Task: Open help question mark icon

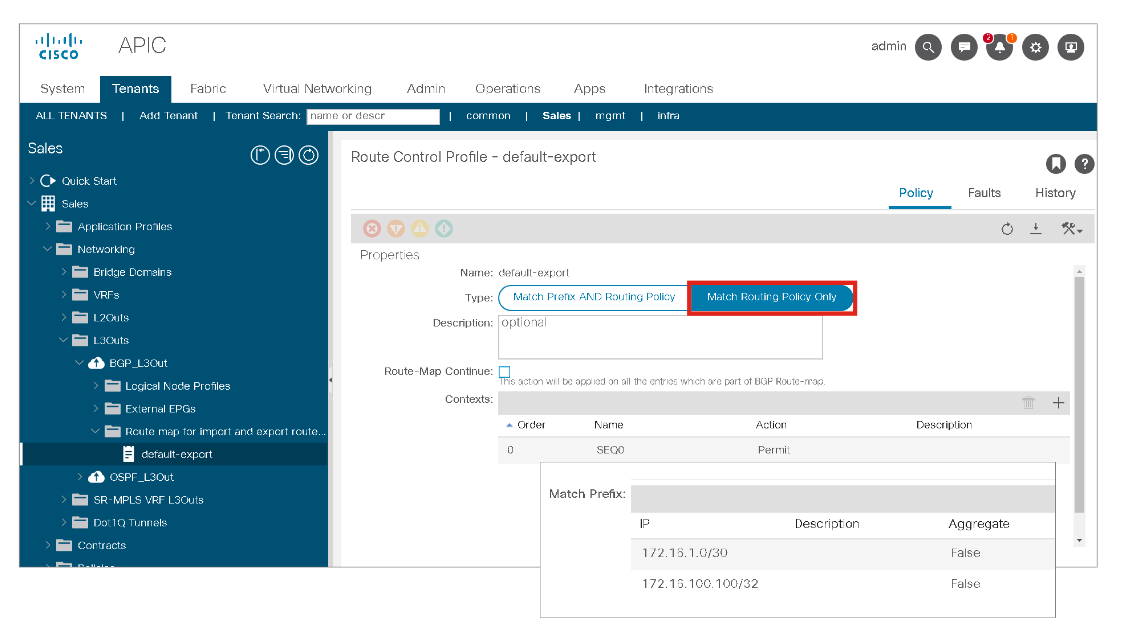Action: pyautogui.click(x=1084, y=164)
